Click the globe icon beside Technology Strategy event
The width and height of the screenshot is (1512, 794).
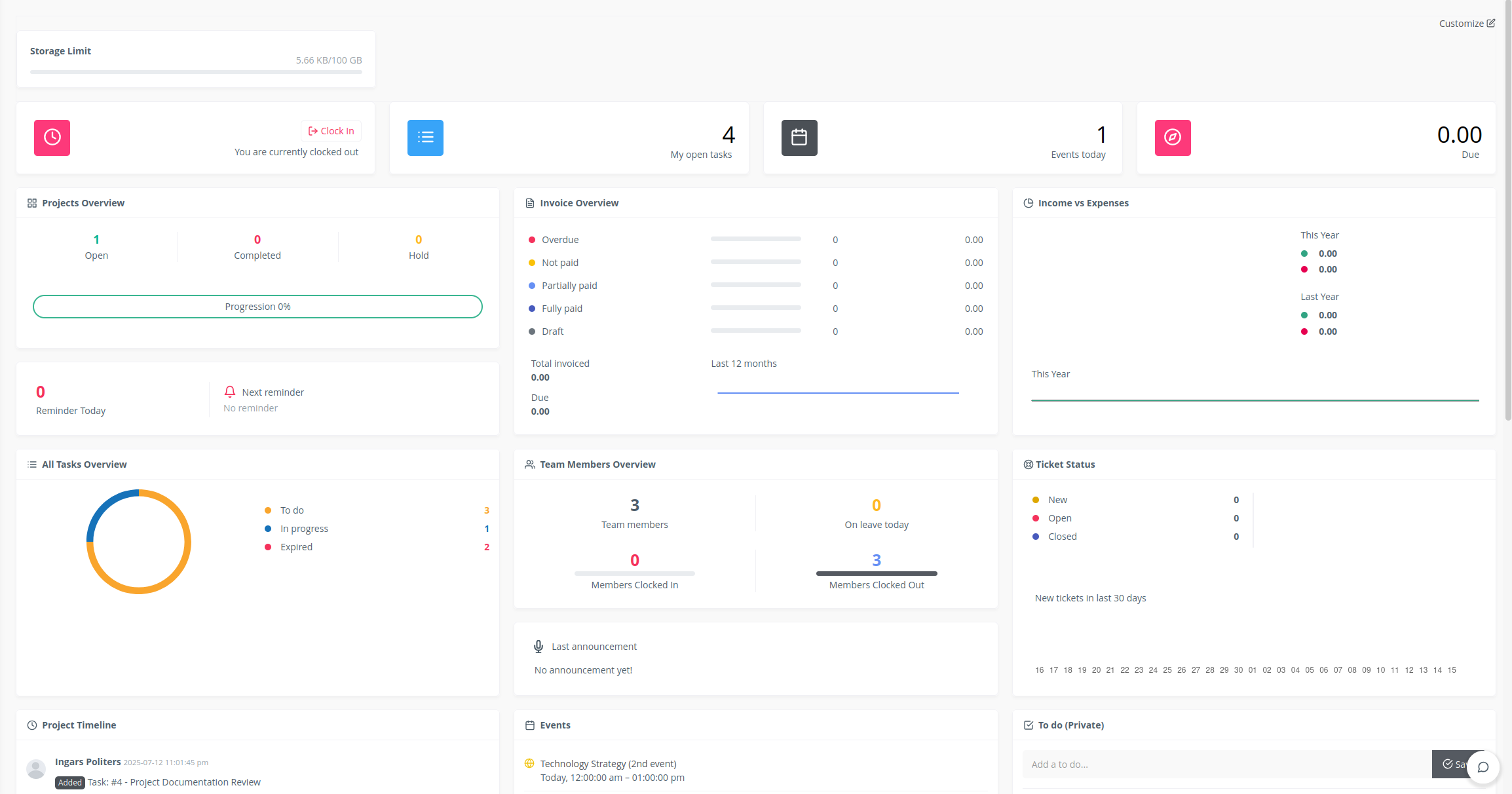[529, 763]
